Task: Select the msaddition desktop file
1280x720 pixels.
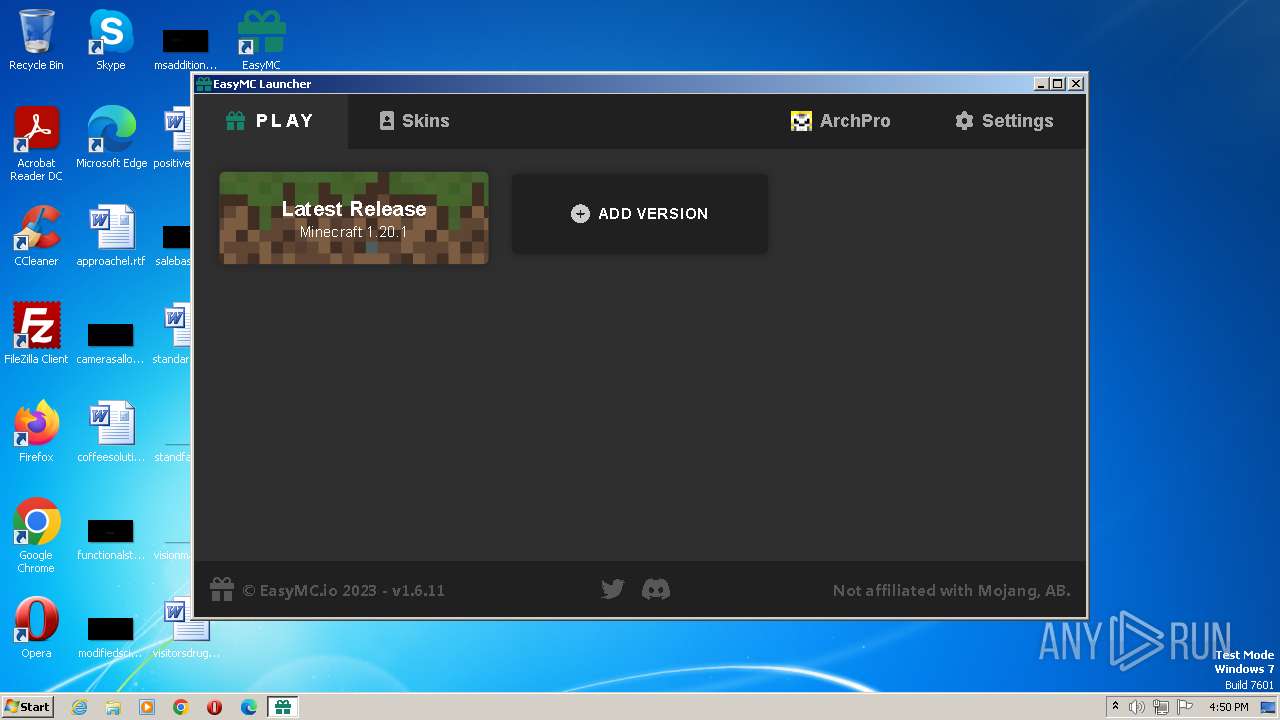Action: coord(186,48)
